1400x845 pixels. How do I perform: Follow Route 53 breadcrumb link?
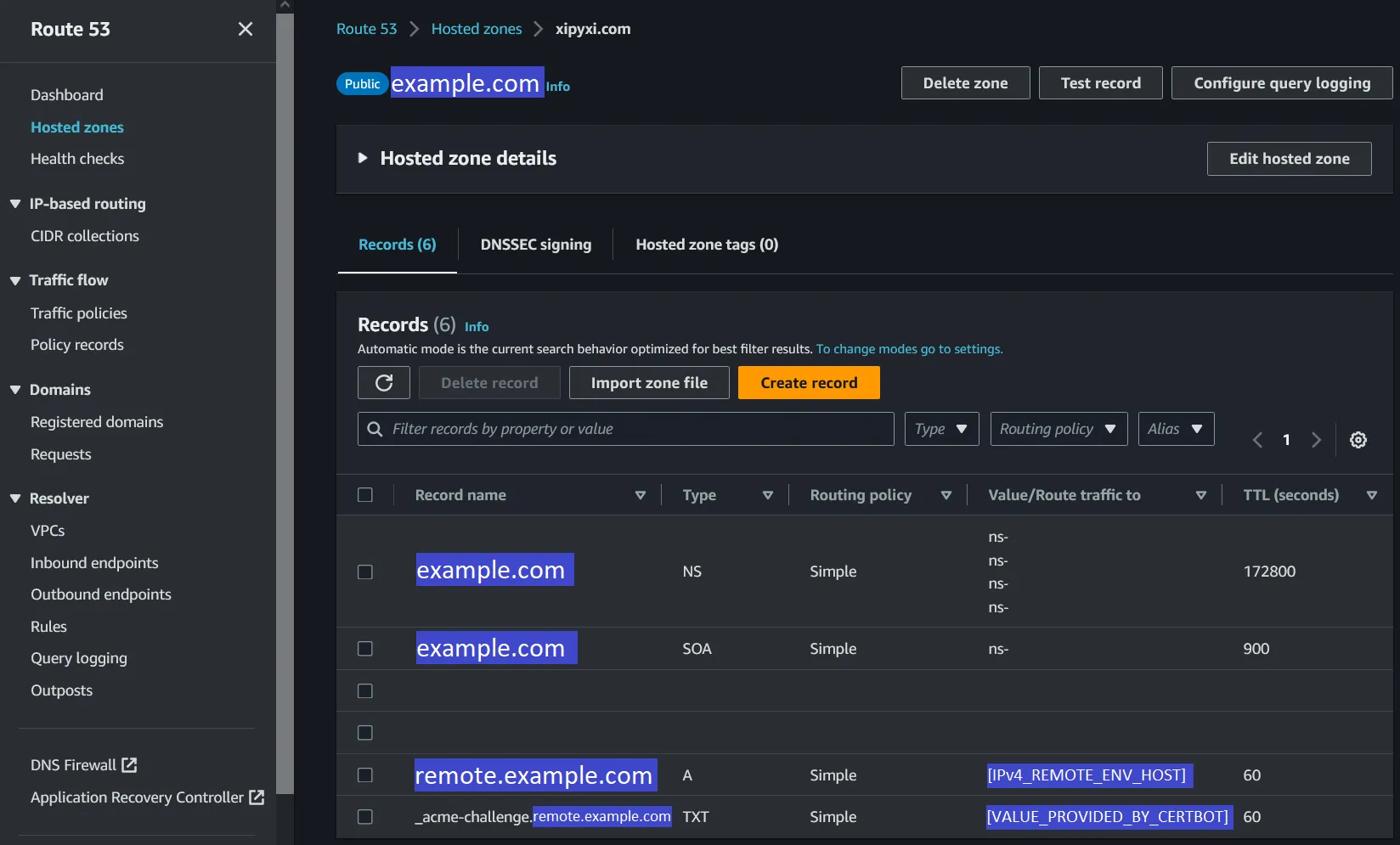[x=367, y=29]
